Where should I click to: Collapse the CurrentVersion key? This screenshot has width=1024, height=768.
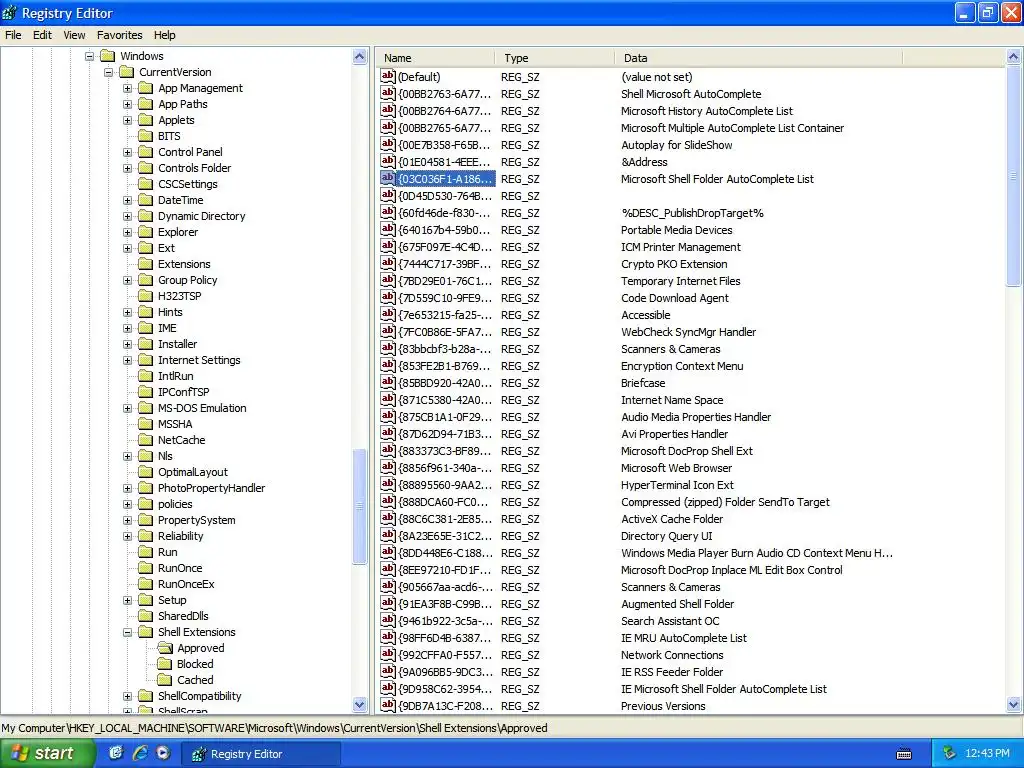(x=108, y=72)
